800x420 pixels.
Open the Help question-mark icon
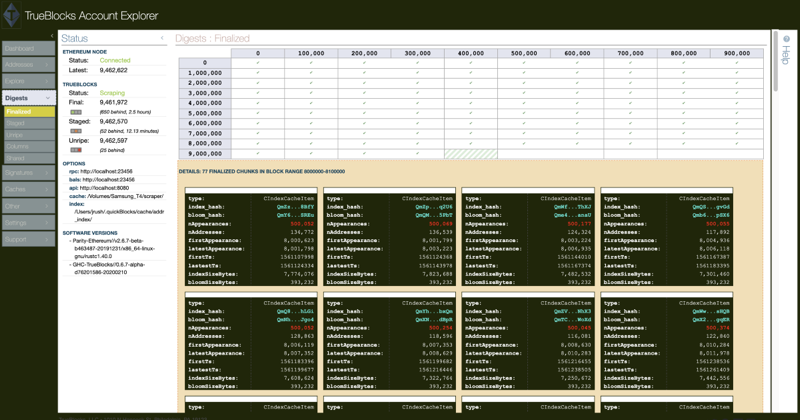point(786,39)
